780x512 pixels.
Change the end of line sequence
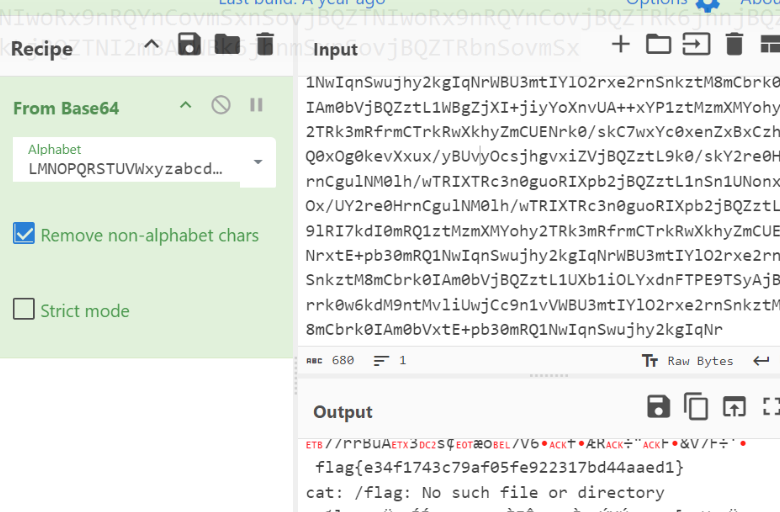(x=761, y=361)
